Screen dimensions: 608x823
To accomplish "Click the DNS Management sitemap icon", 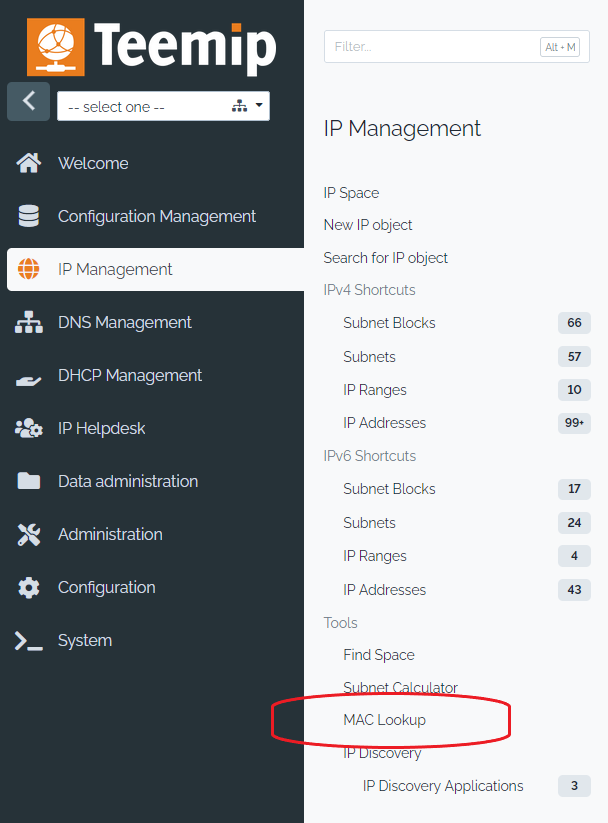I will click(29, 322).
